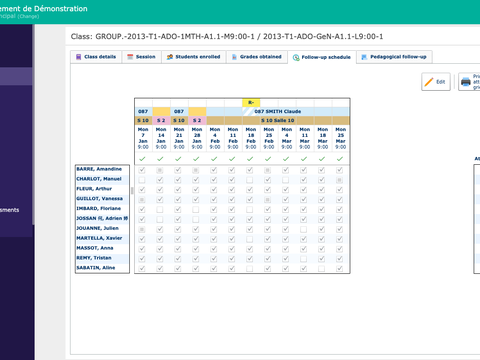Click the green checkmark under Mon 4 Feb
This screenshot has width=480, height=360.
(215, 159)
